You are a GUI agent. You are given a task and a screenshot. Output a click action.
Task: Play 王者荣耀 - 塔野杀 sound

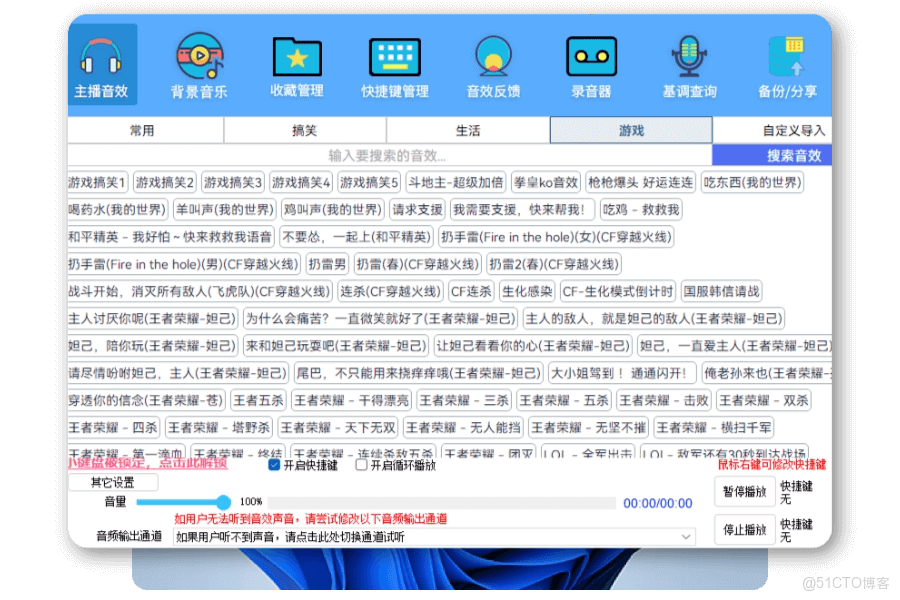coord(219,428)
